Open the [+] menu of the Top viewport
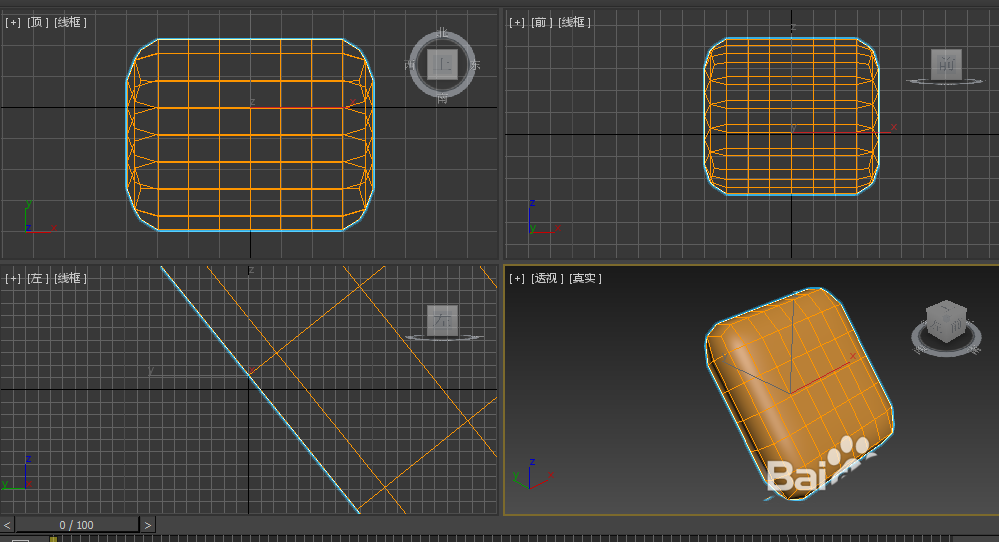The width and height of the screenshot is (999, 542). [x=13, y=22]
